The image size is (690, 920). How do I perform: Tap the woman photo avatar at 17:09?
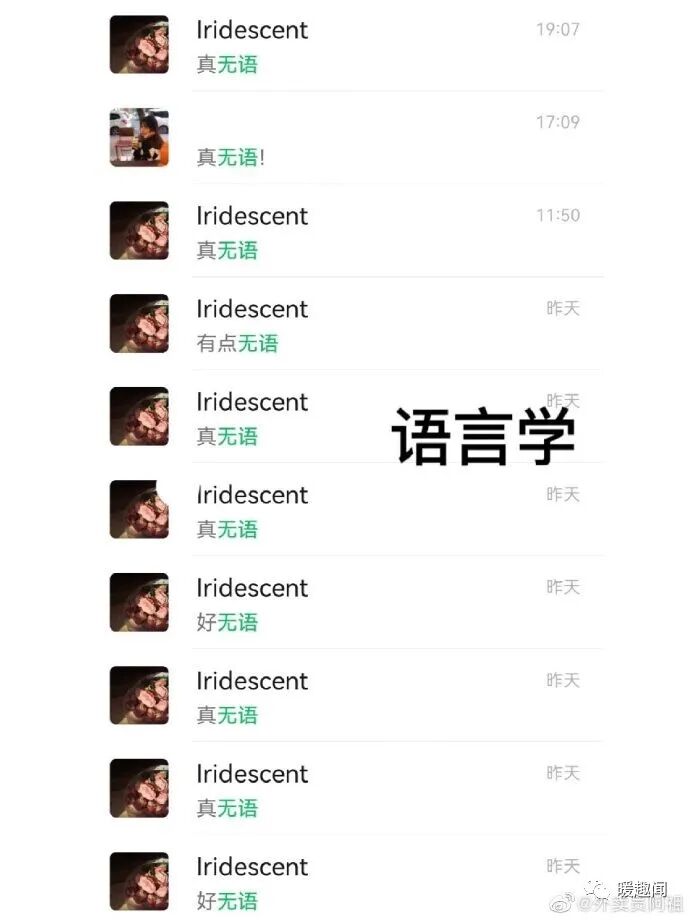click(x=139, y=137)
